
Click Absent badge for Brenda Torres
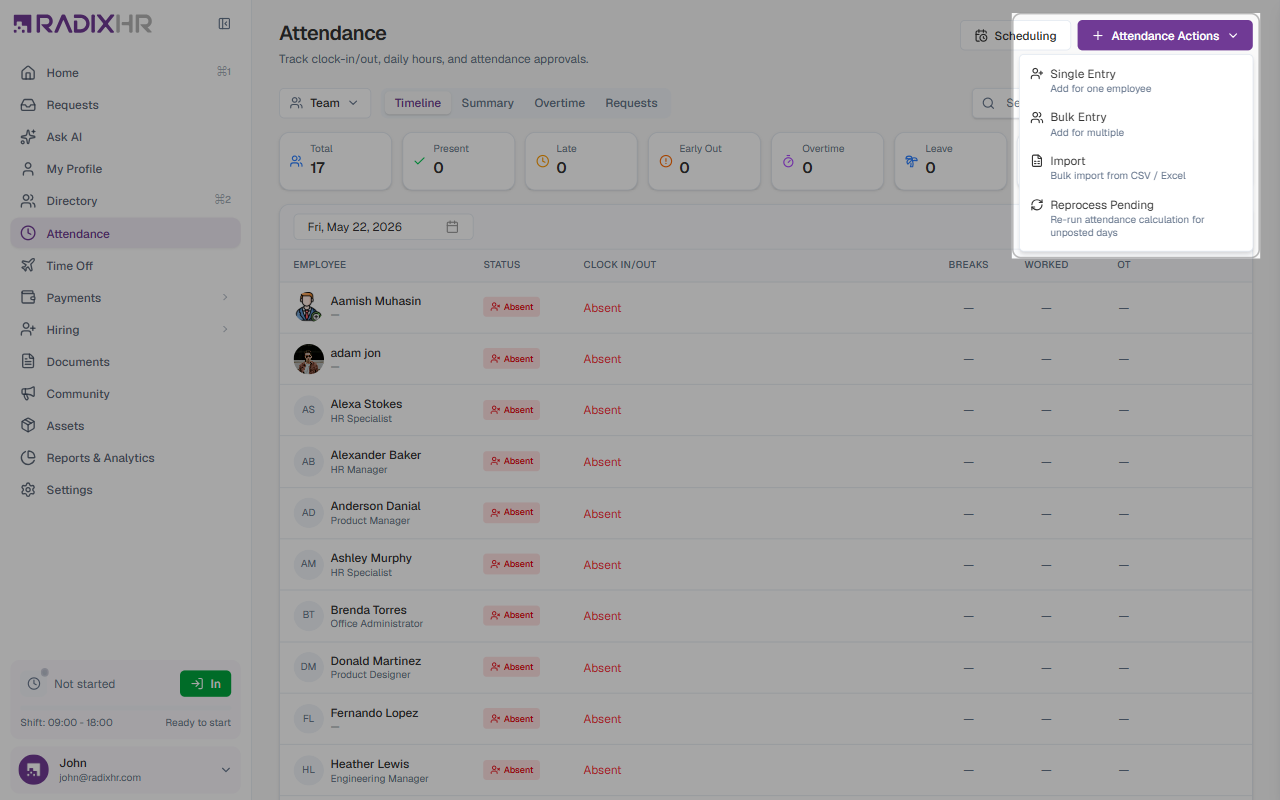coord(511,615)
